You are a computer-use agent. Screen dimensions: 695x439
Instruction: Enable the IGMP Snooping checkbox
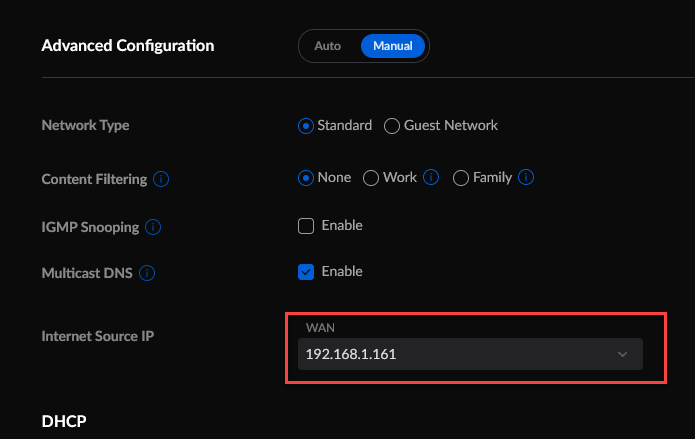(307, 226)
